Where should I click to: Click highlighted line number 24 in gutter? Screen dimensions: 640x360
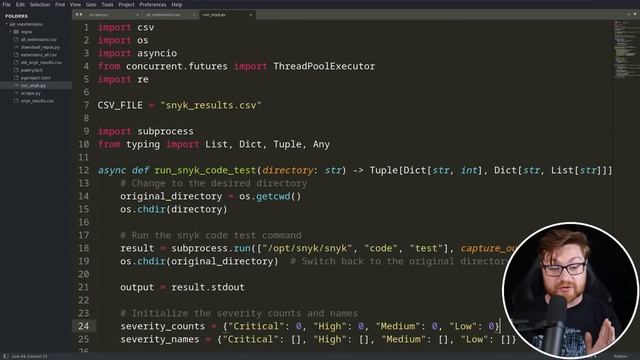(x=84, y=326)
